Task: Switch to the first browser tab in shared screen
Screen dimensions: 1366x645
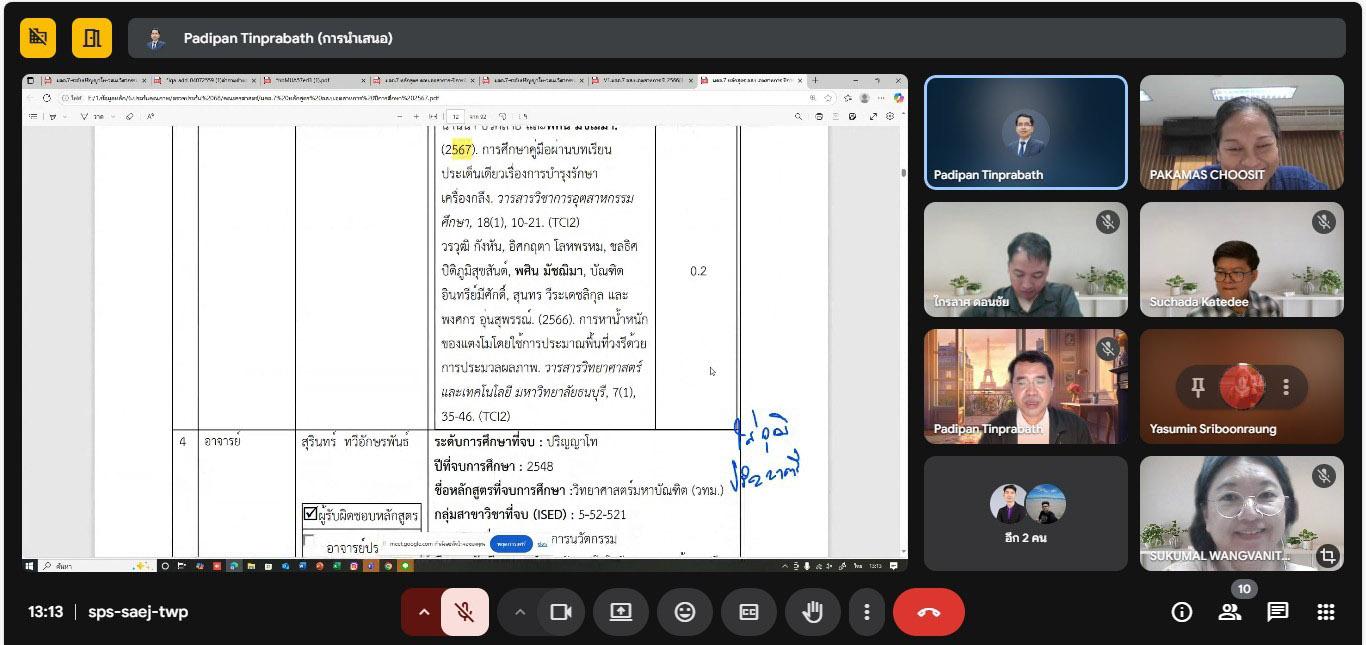Action: (x=94, y=80)
